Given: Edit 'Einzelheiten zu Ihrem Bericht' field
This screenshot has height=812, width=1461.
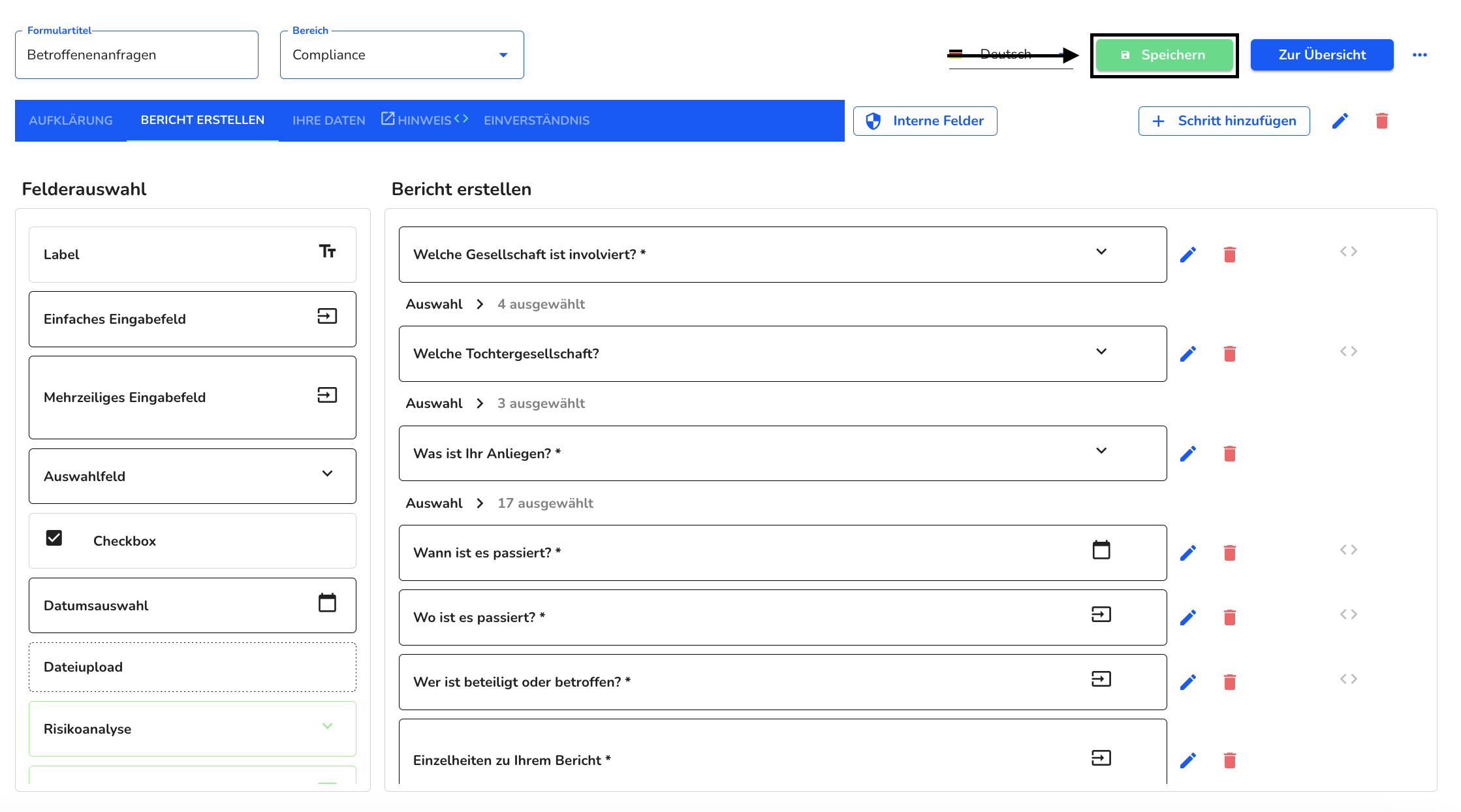Looking at the screenshot, I should point(1188,760).
